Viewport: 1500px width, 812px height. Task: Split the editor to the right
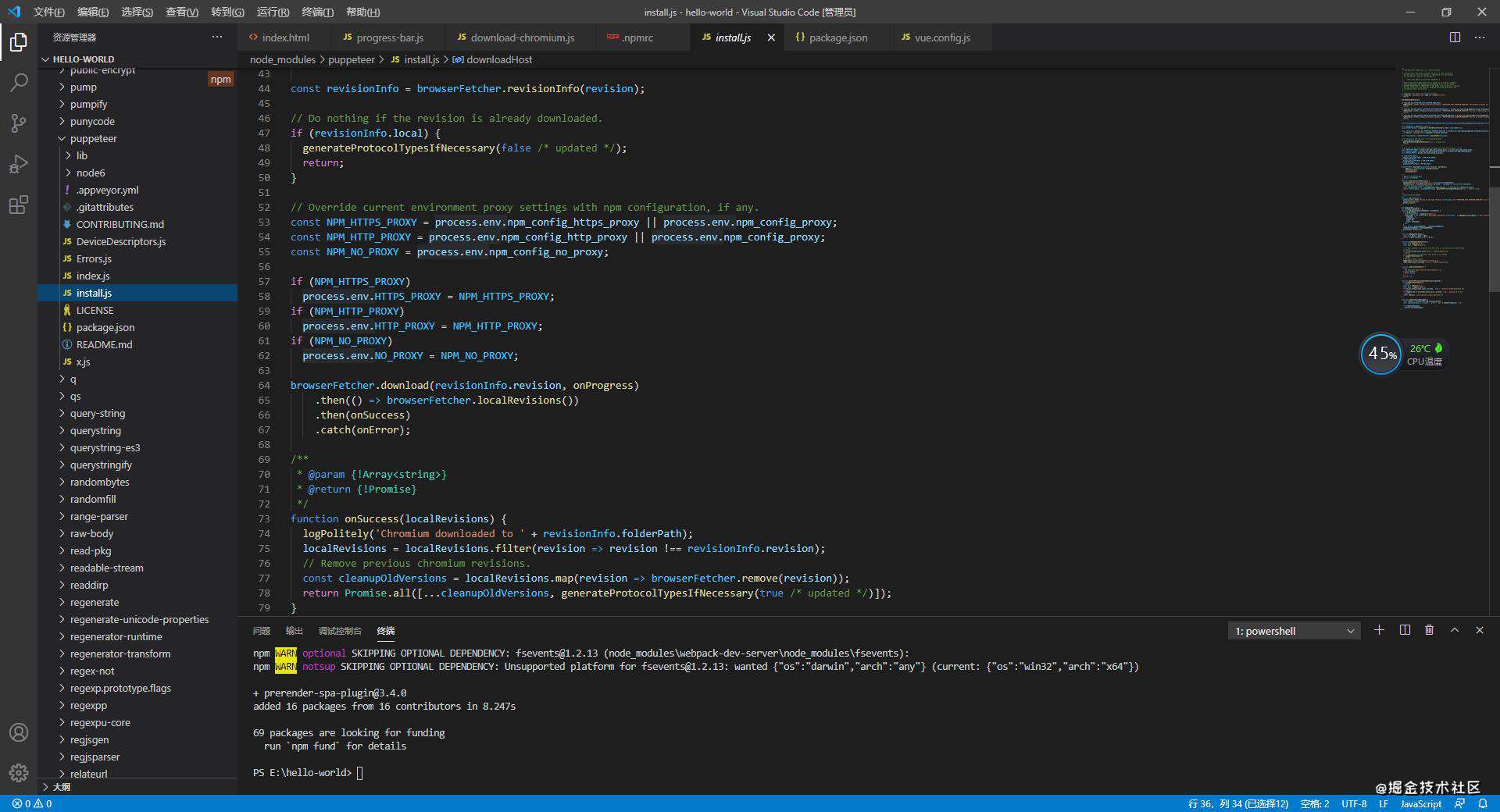click(x=1455, y=37)
